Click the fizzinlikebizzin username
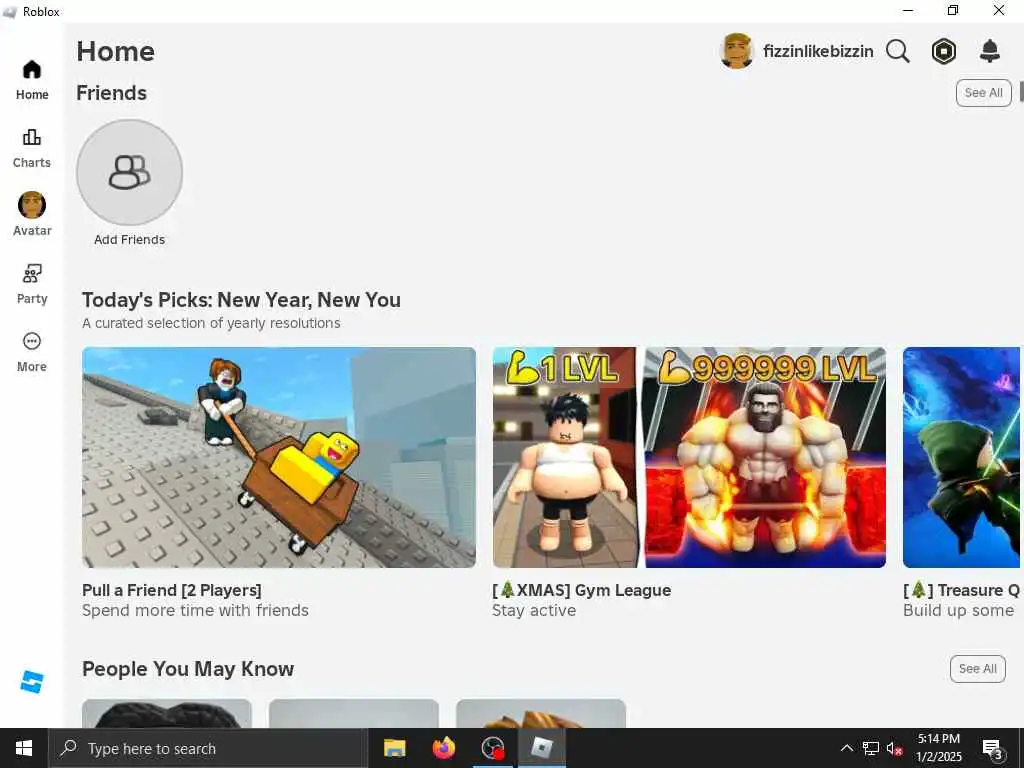1024x768 pixels. (x=818, y=51)
